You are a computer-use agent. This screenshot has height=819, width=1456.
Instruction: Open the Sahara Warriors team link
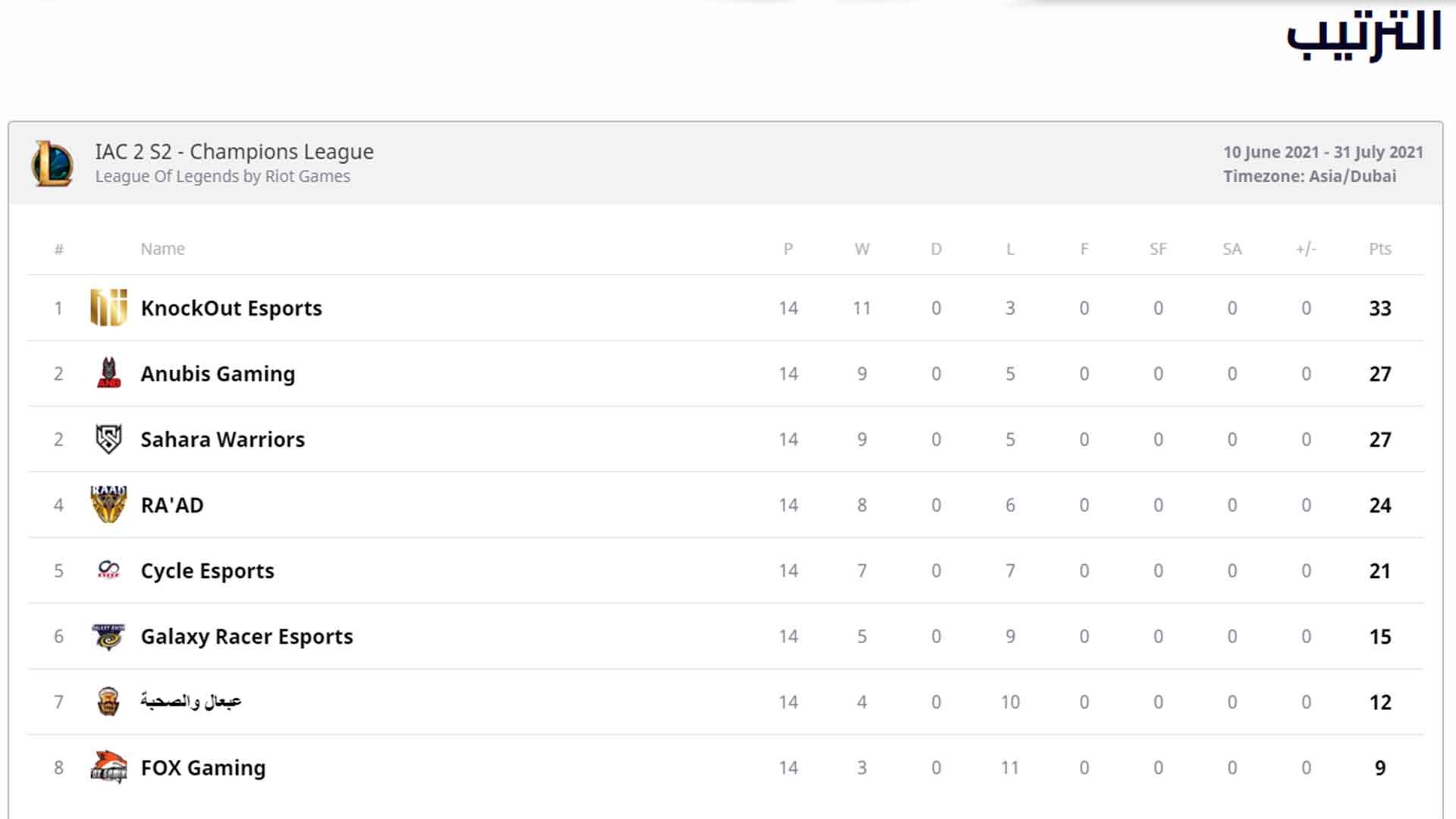(222, 439)
